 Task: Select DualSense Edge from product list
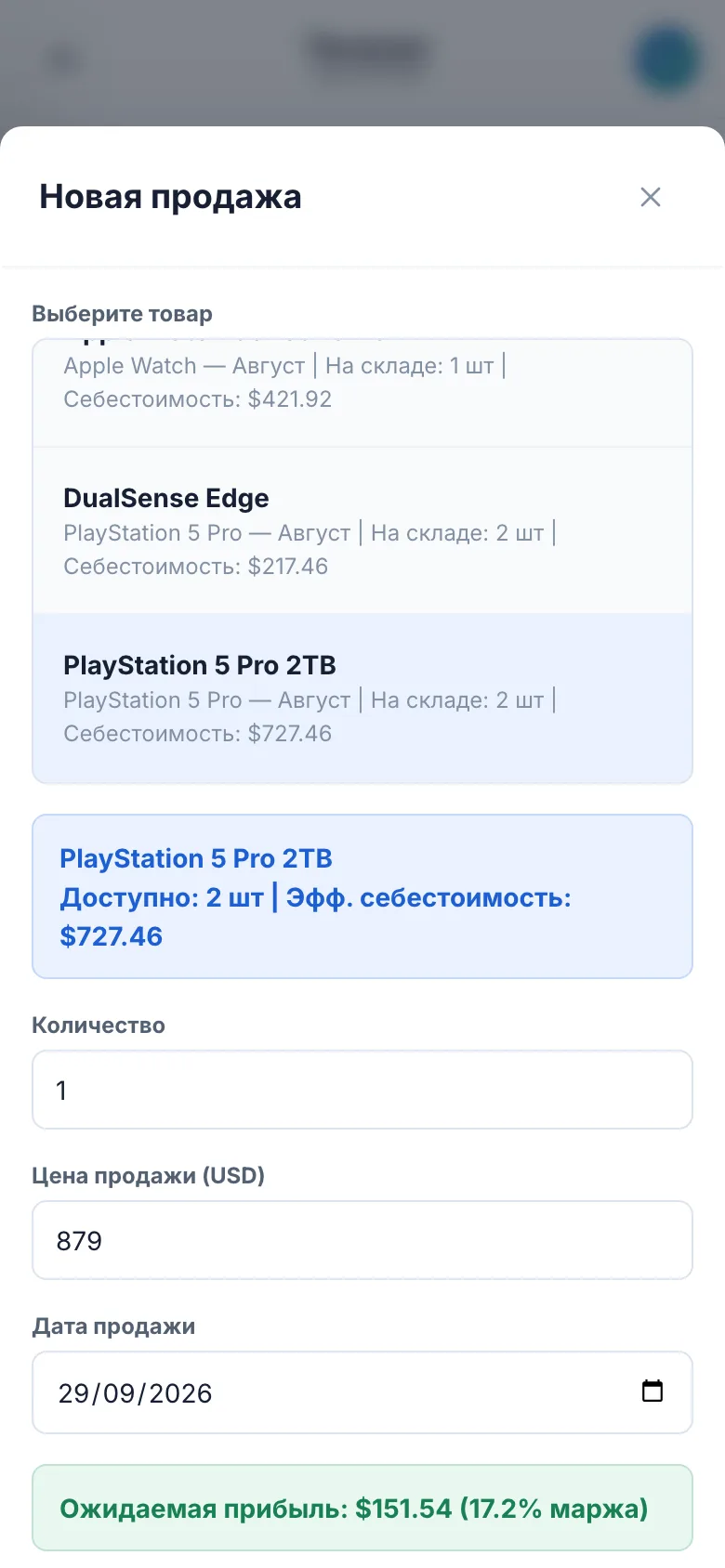click(x=362, y=530)
